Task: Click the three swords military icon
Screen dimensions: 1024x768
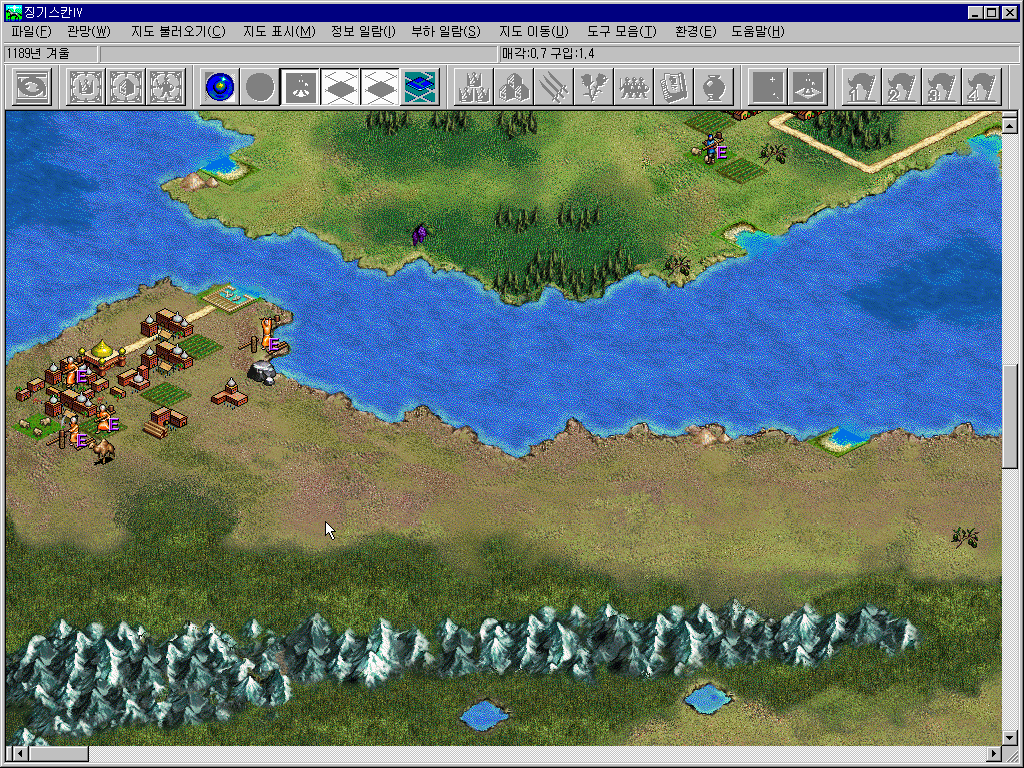Action: click(554, 86)
